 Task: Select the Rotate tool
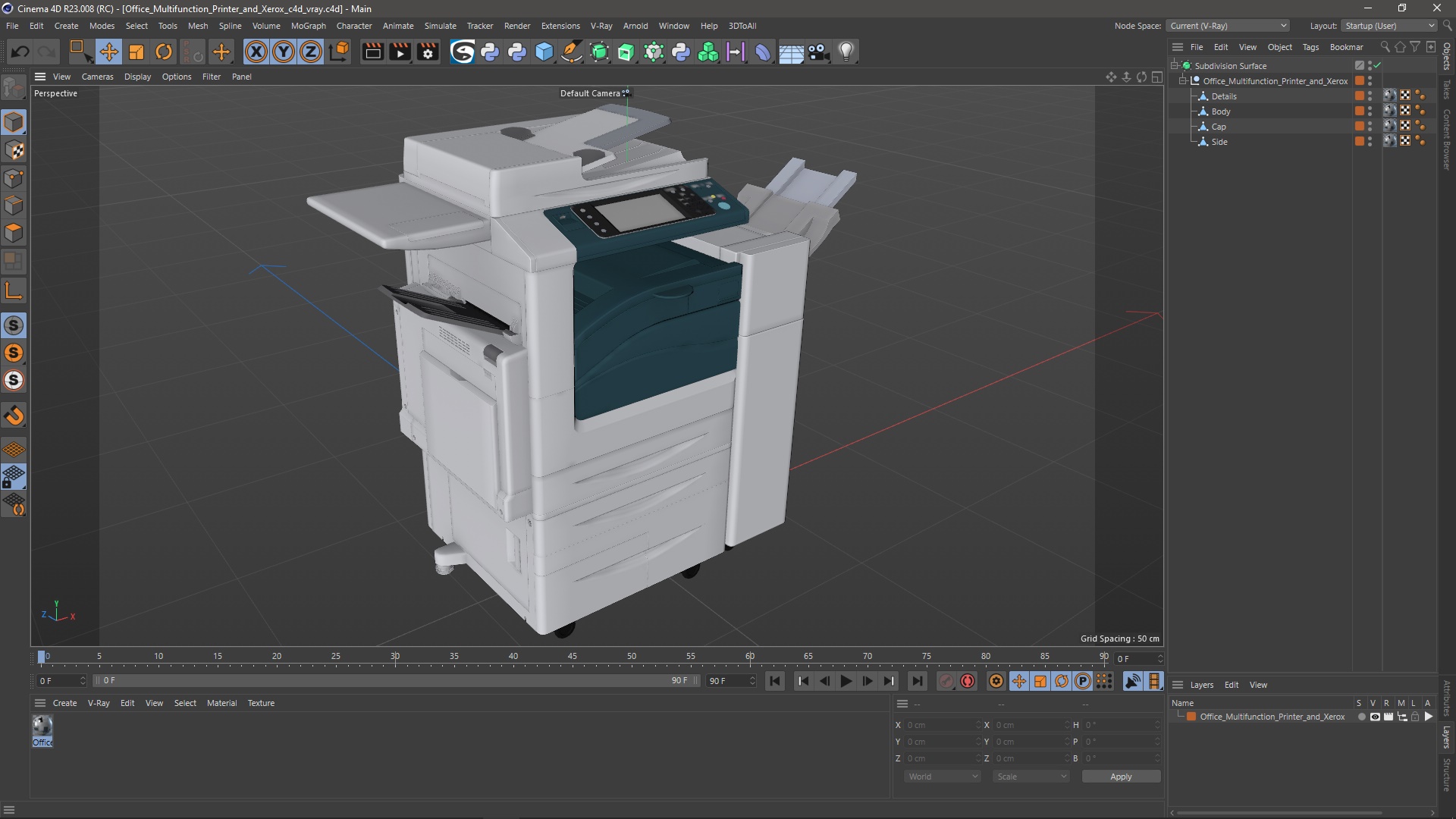163,52
